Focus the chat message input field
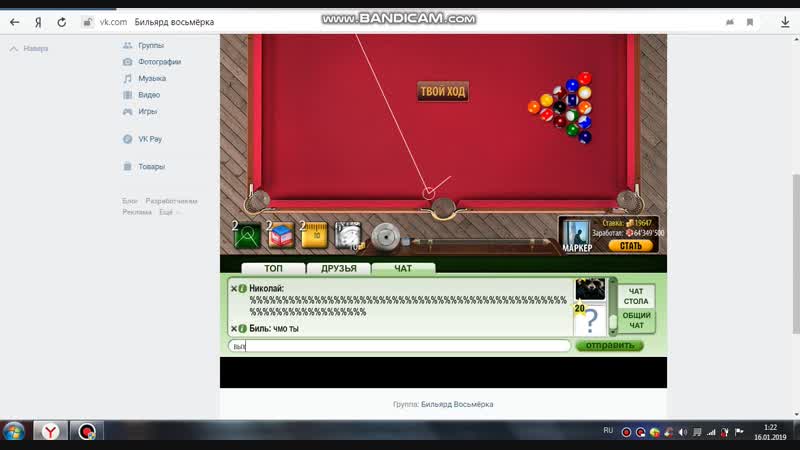This screenshot has height=450, width=800. coord(399,346)
